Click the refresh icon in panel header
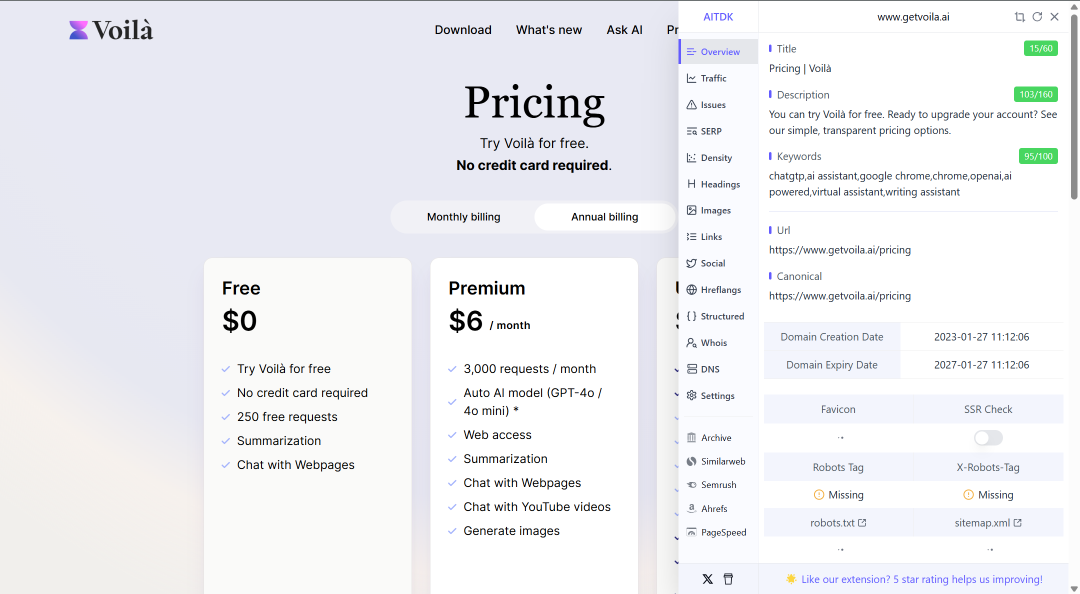 tap(1037, 17)
